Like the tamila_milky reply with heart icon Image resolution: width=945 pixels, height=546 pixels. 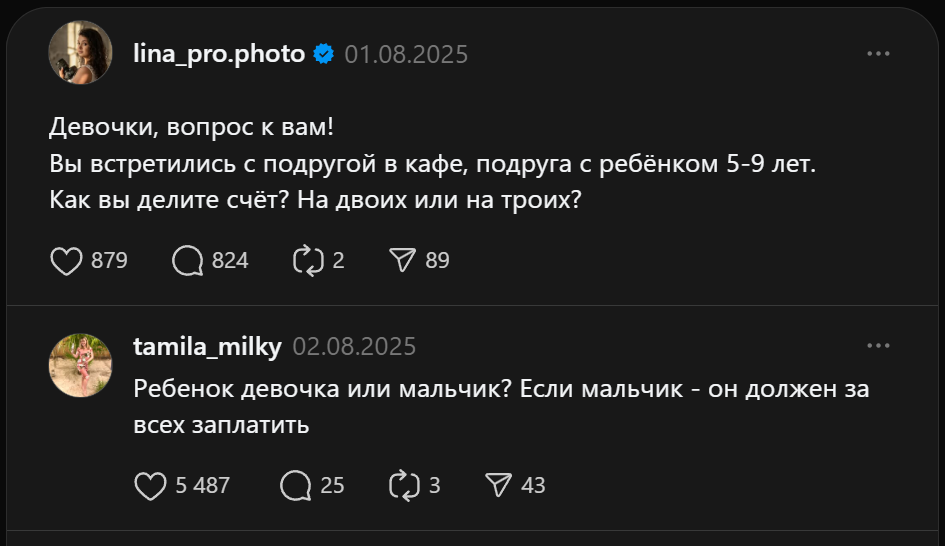pos(150,486)
